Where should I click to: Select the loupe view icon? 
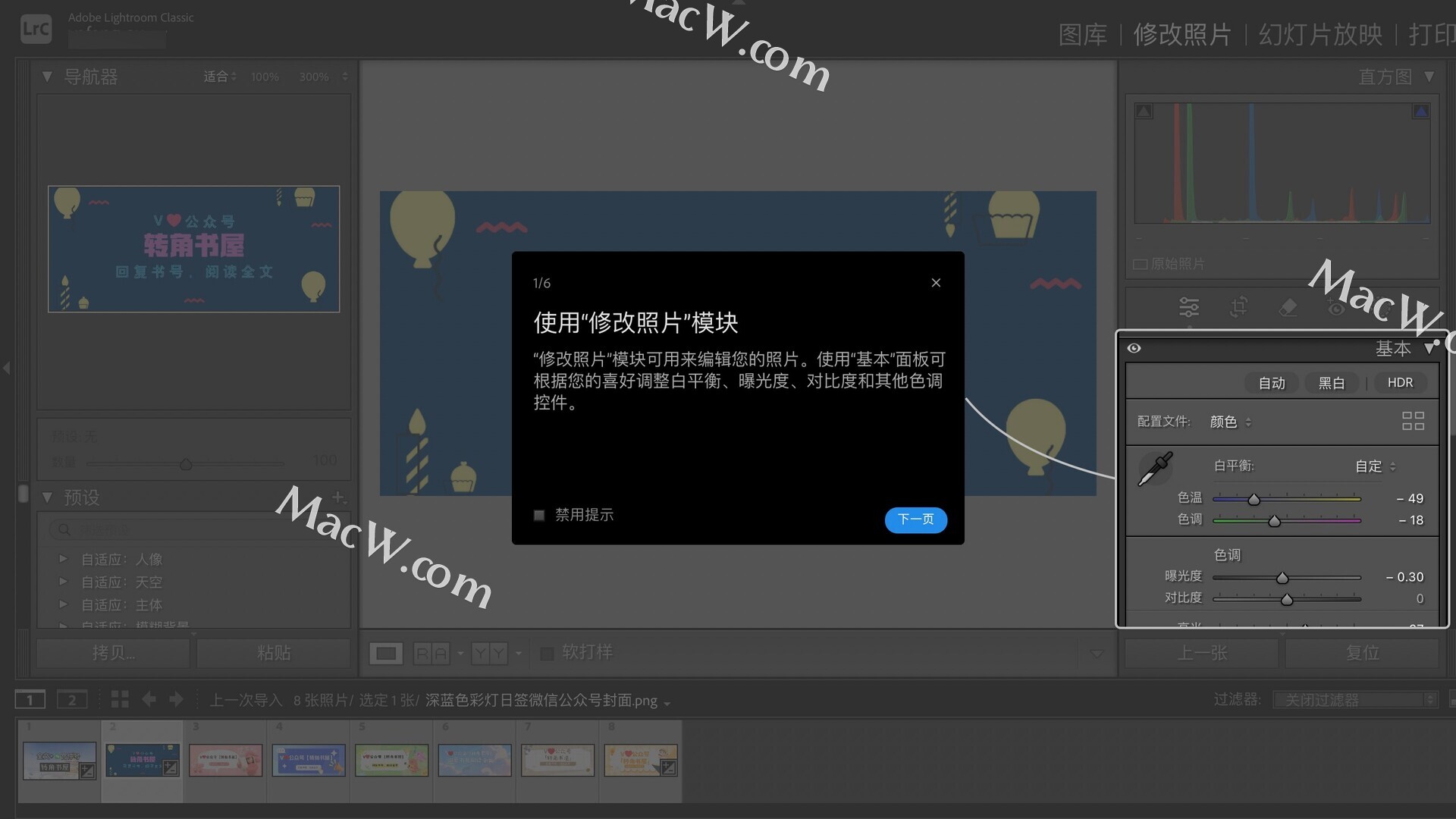point(386,653)
